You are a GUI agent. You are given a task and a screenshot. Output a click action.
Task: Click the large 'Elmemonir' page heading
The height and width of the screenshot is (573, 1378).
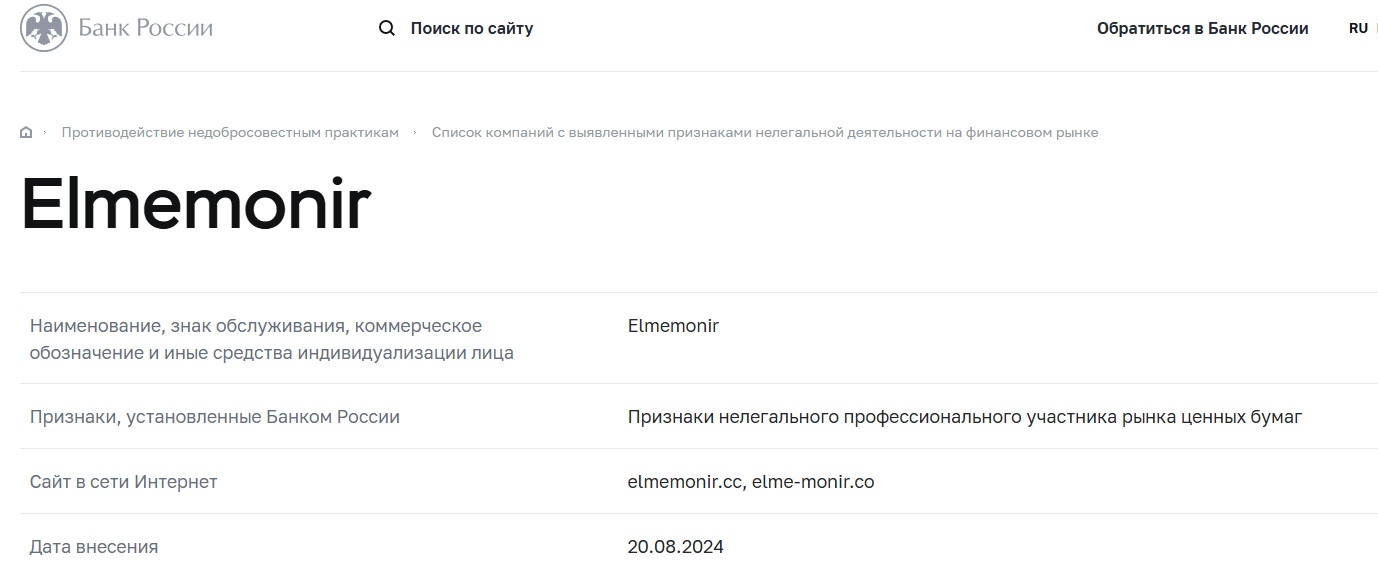click(x=196, y=205)
